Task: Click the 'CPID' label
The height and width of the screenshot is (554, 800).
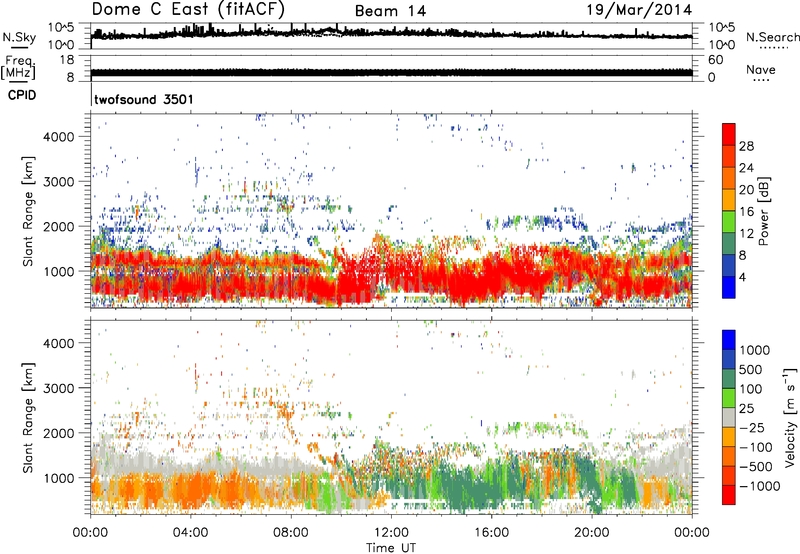Action: [x=22, y=95]
